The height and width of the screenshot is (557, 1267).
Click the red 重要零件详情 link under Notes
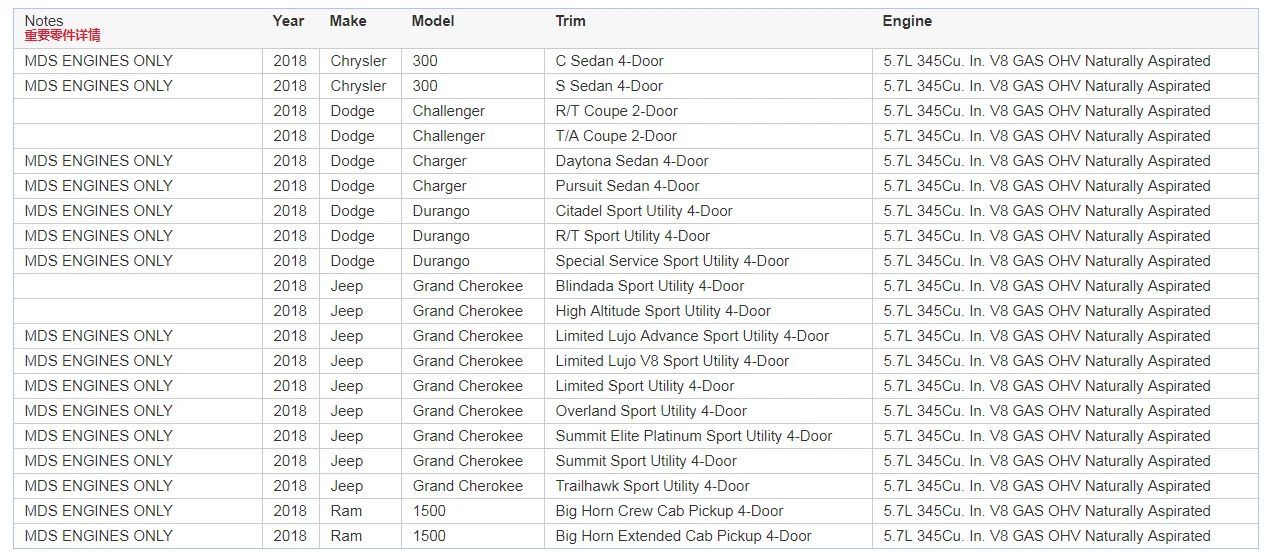62,35
